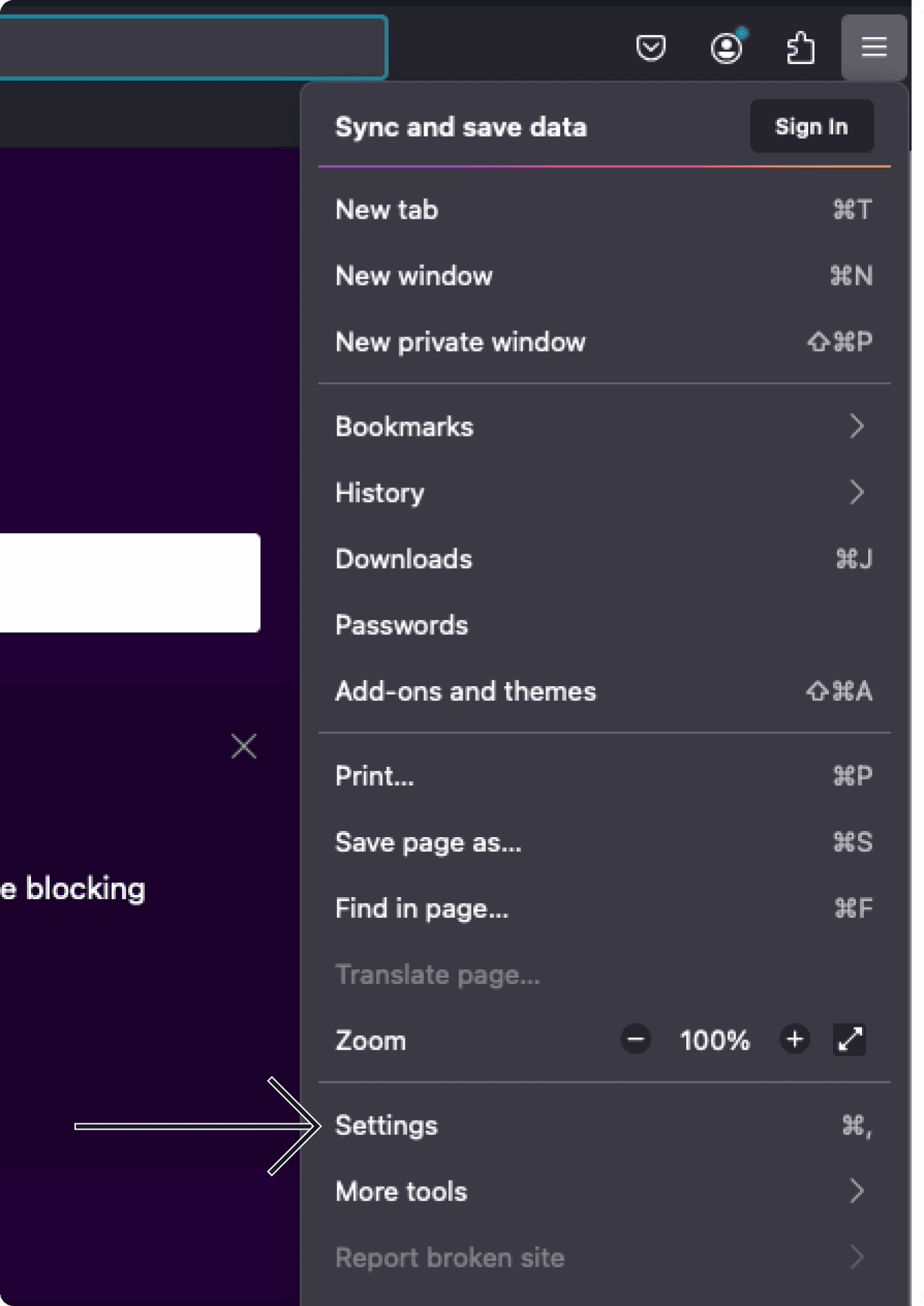The width and height of the screenshot is (924, 1306).
Task: Click the Pocket save icon in toolbar
Action: (x=650, y=48)
